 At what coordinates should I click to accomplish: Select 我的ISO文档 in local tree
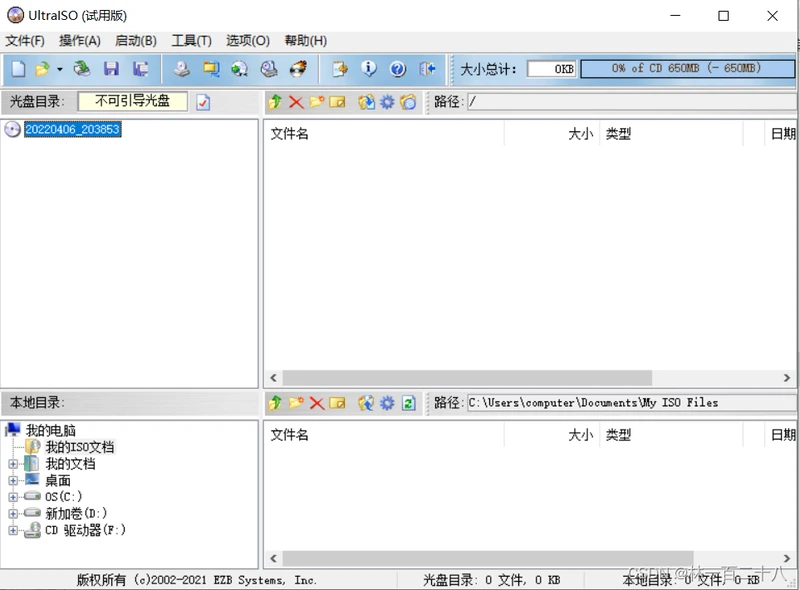pyautogui.click(x=80, y=447)
